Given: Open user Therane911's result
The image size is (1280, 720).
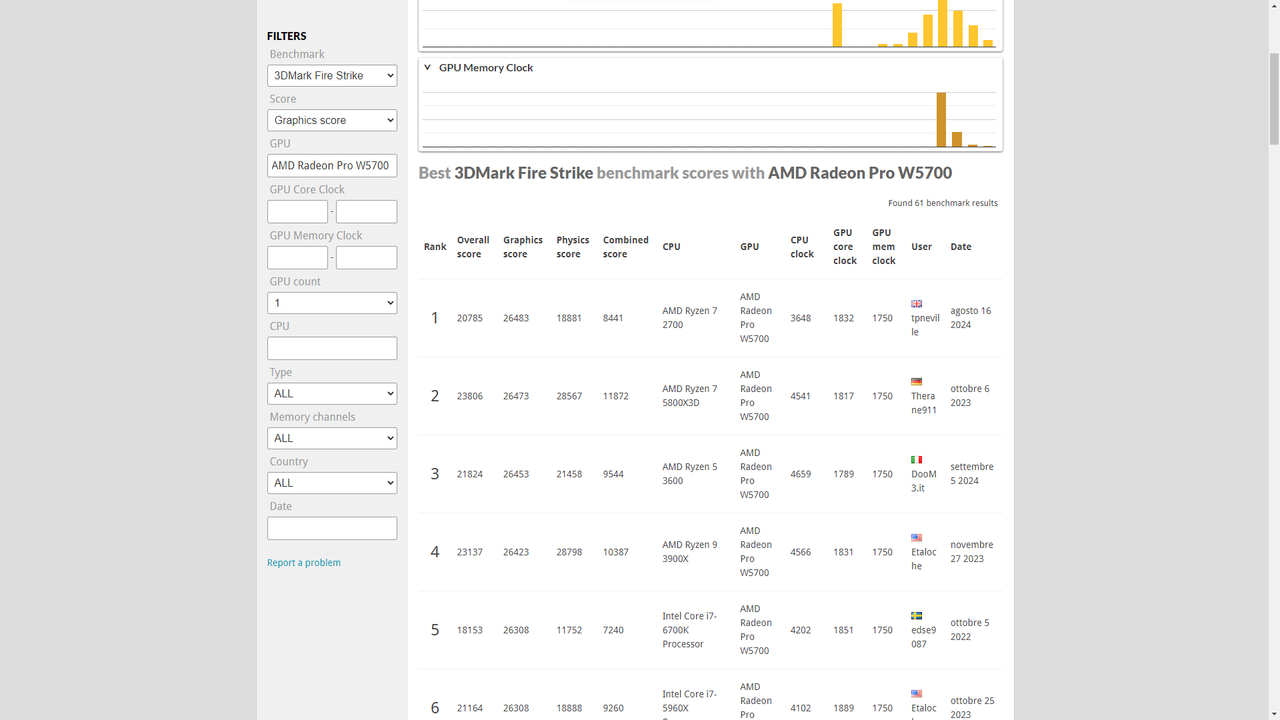Looking at the screenshot, I should (924, 403).
